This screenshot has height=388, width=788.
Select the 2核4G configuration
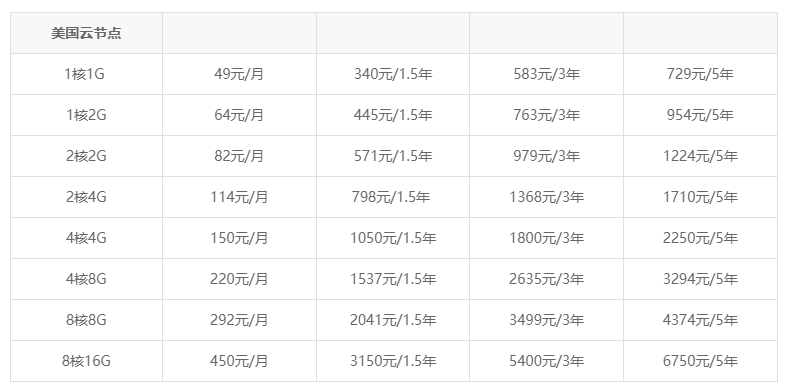[x=86, y=197]
